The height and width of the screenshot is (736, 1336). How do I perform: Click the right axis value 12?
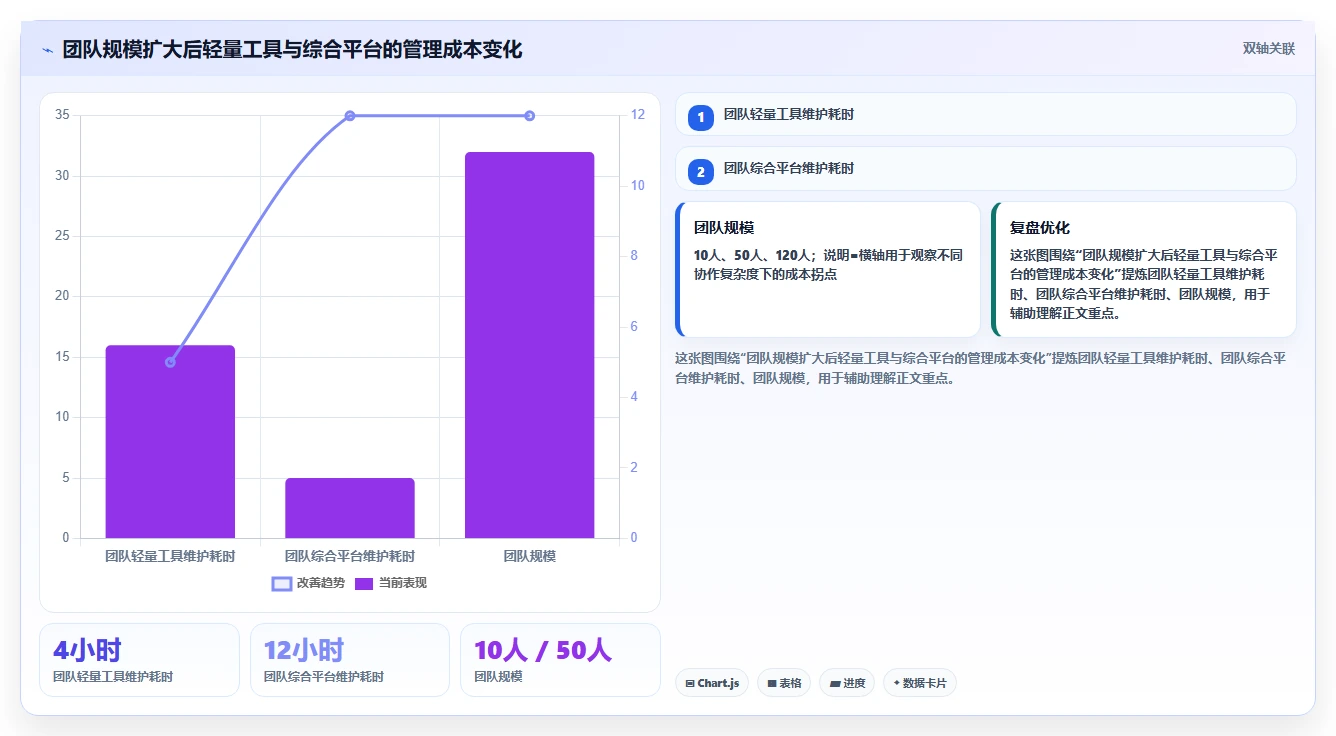point(638,115)
